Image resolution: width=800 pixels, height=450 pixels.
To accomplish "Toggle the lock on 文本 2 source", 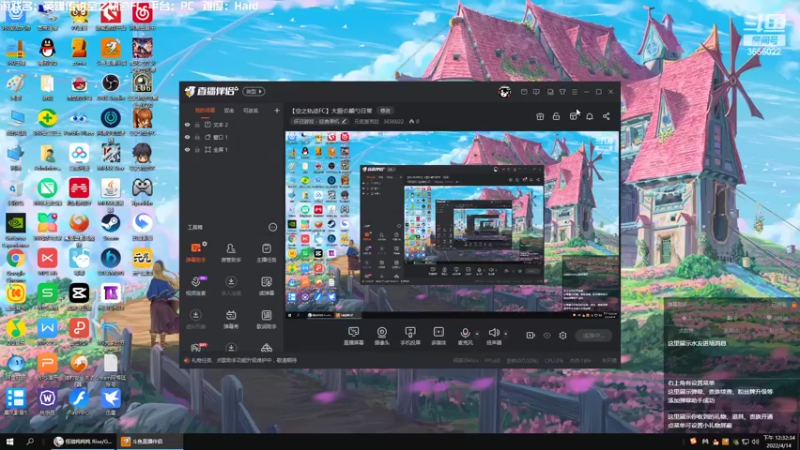I will [197, 124].
